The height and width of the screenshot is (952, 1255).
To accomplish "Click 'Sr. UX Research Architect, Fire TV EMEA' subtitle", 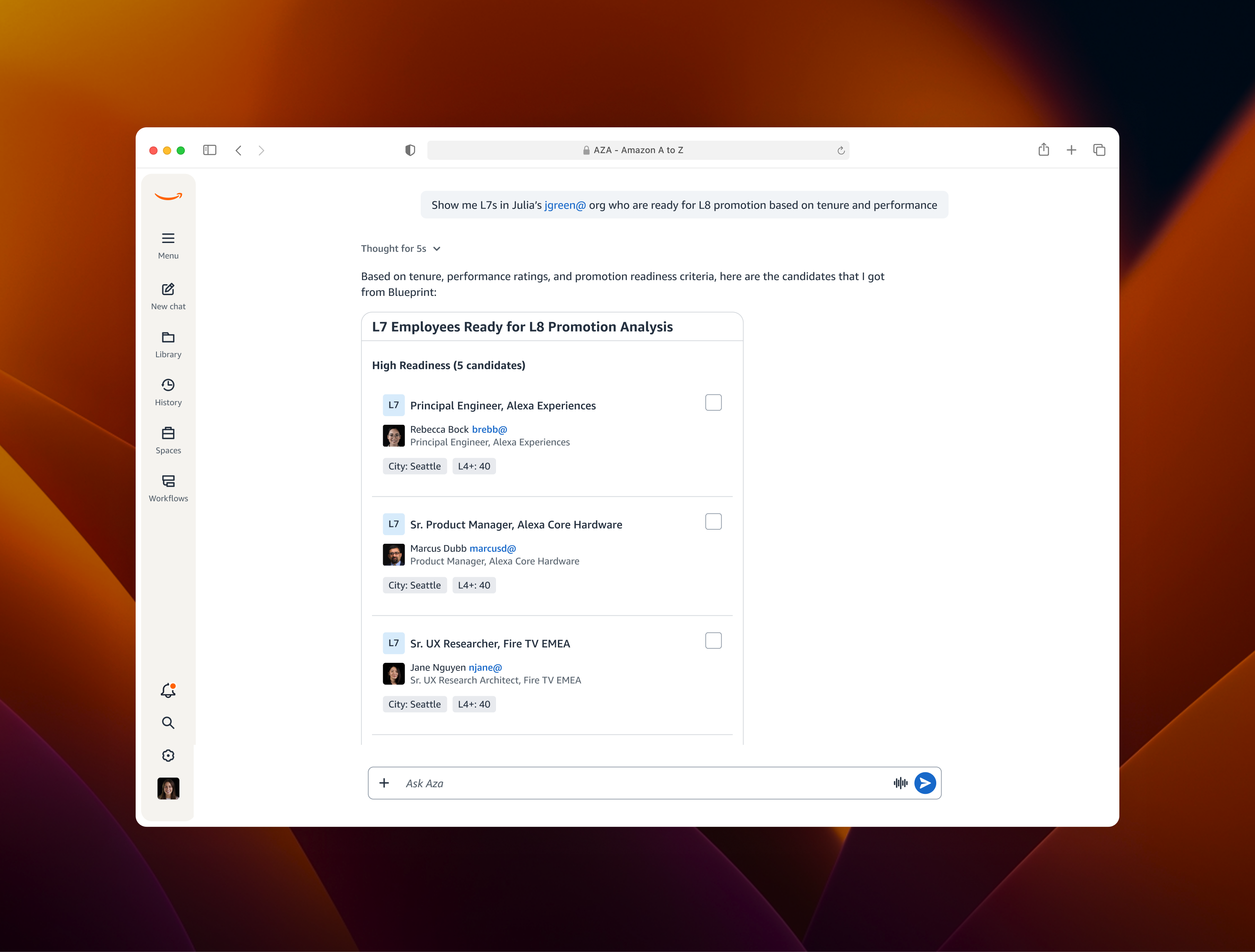I will [x=496, y=680].
